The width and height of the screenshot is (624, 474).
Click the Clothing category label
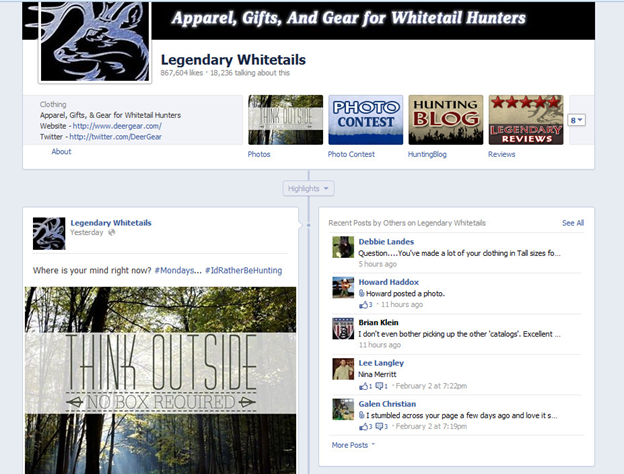click(53, 104)
